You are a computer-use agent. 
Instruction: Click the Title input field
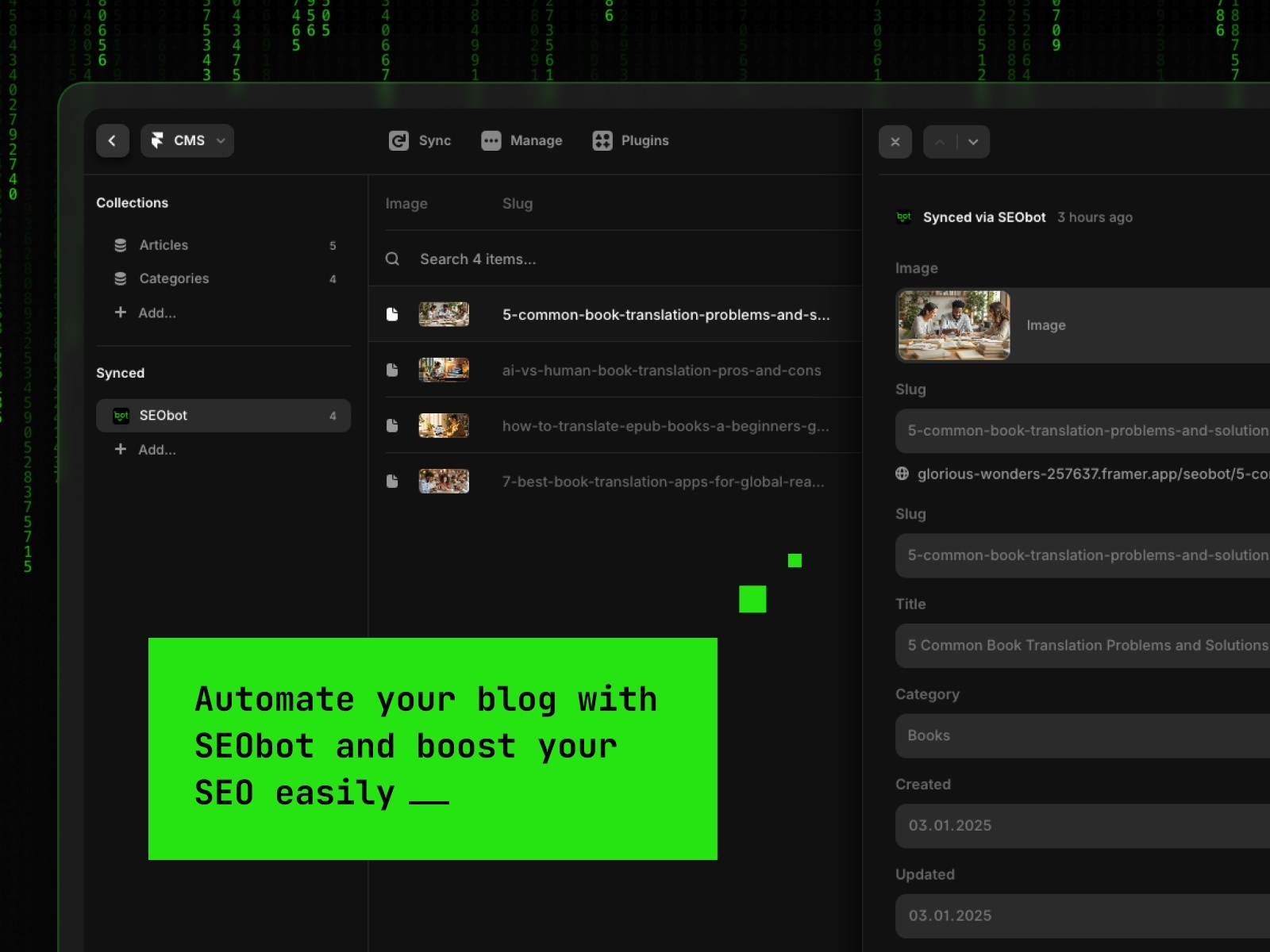[x=1083, y=646]
